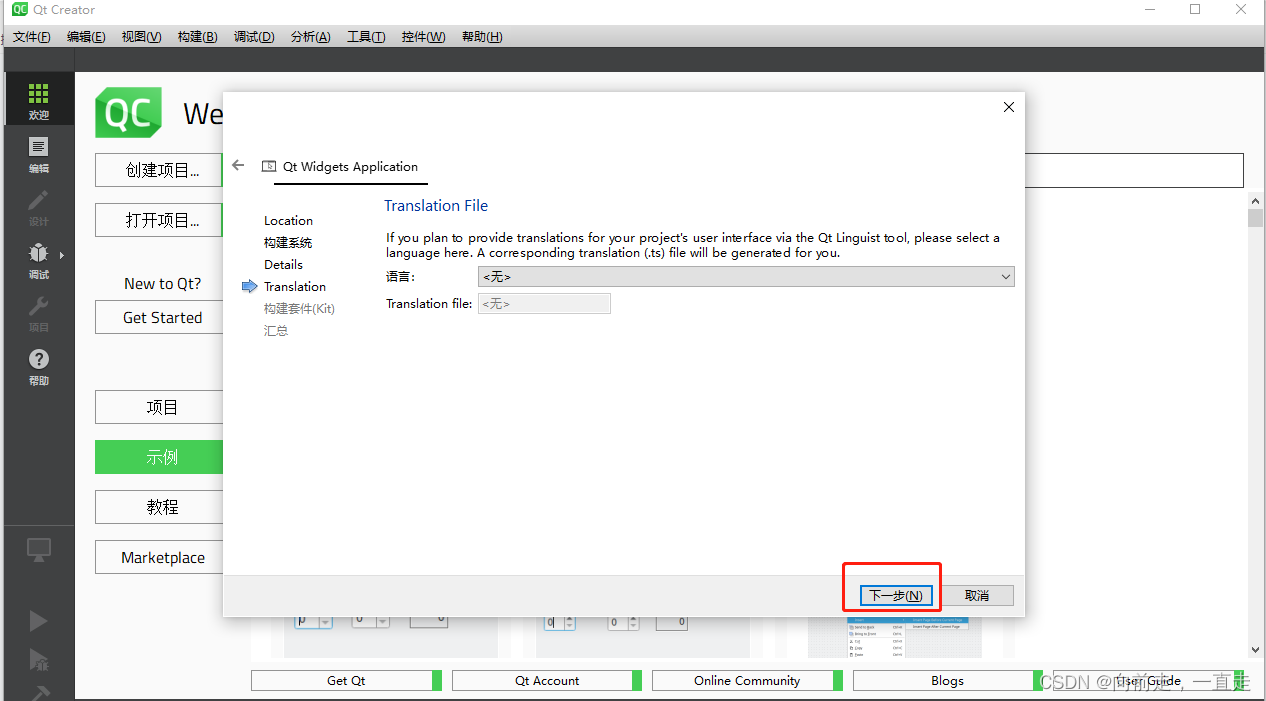Click the Start Debugging run icon
This screenshot has width=1266, height=701.
pos(38,658)
